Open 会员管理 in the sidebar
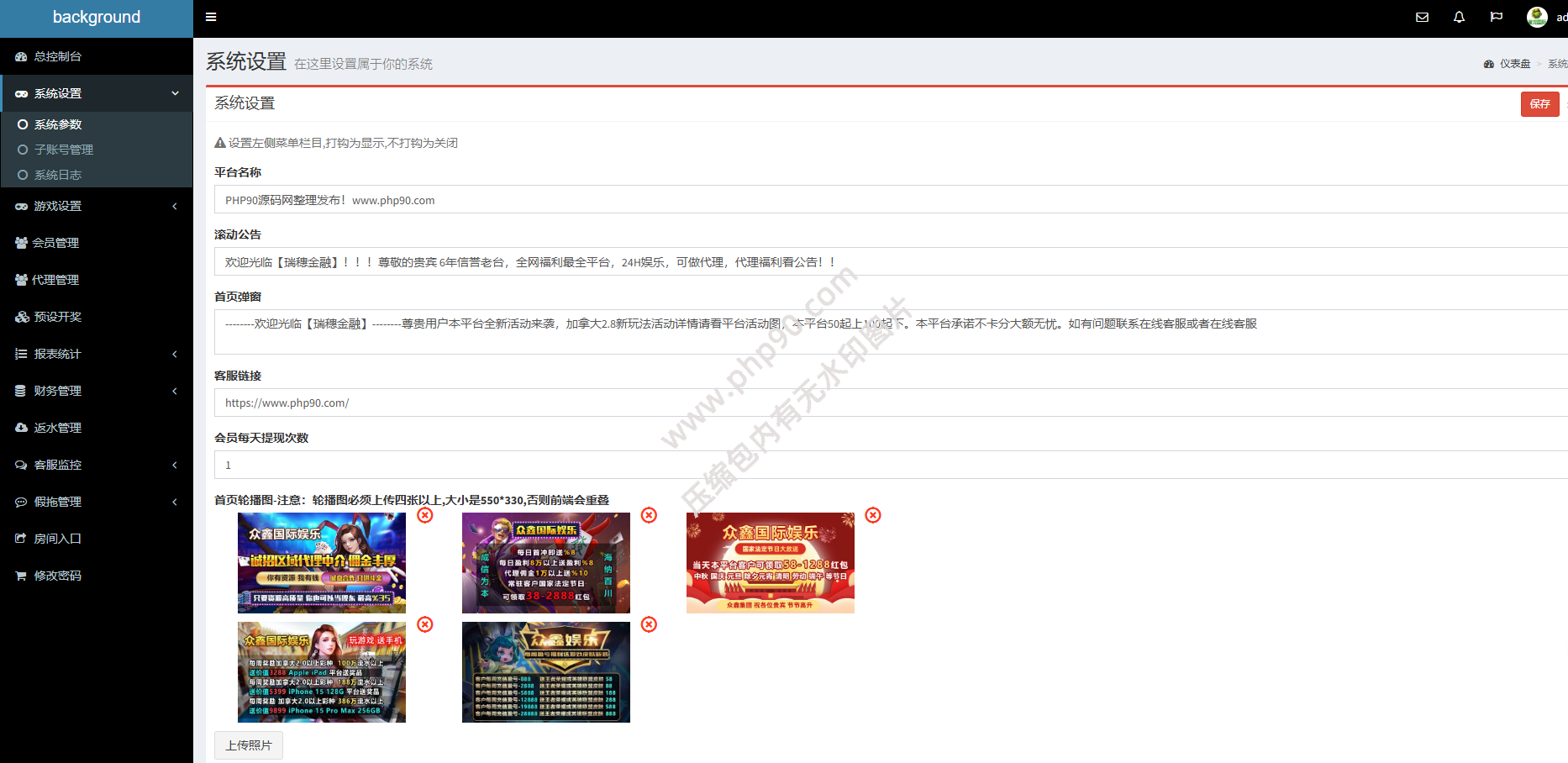Viewport: 1568px width, 763px height. coord(55,243)
